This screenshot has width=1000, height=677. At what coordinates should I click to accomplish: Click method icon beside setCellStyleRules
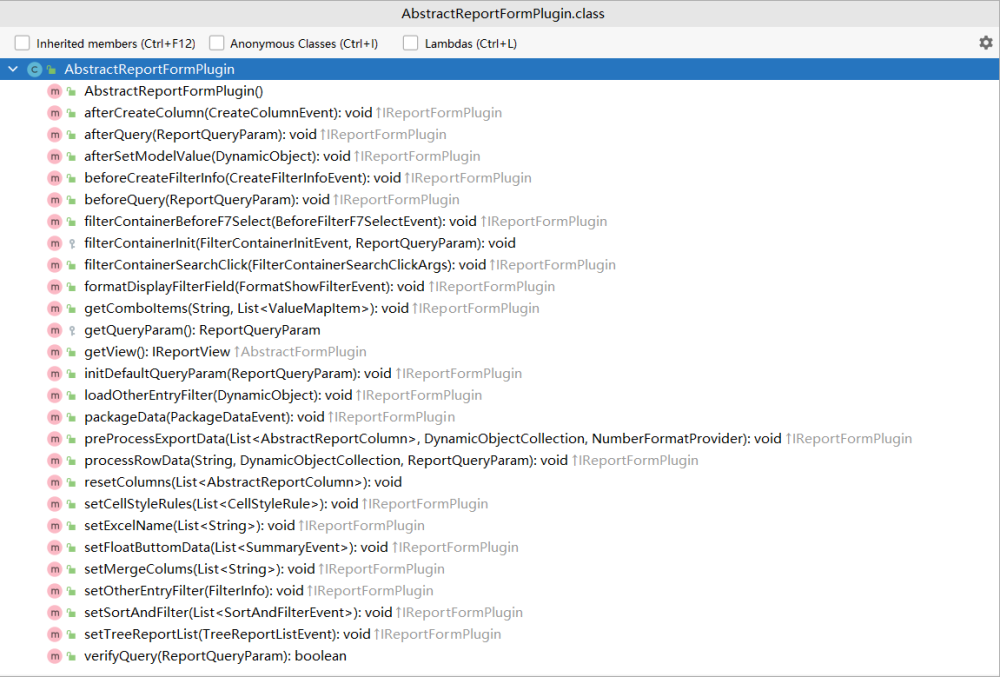55,504
